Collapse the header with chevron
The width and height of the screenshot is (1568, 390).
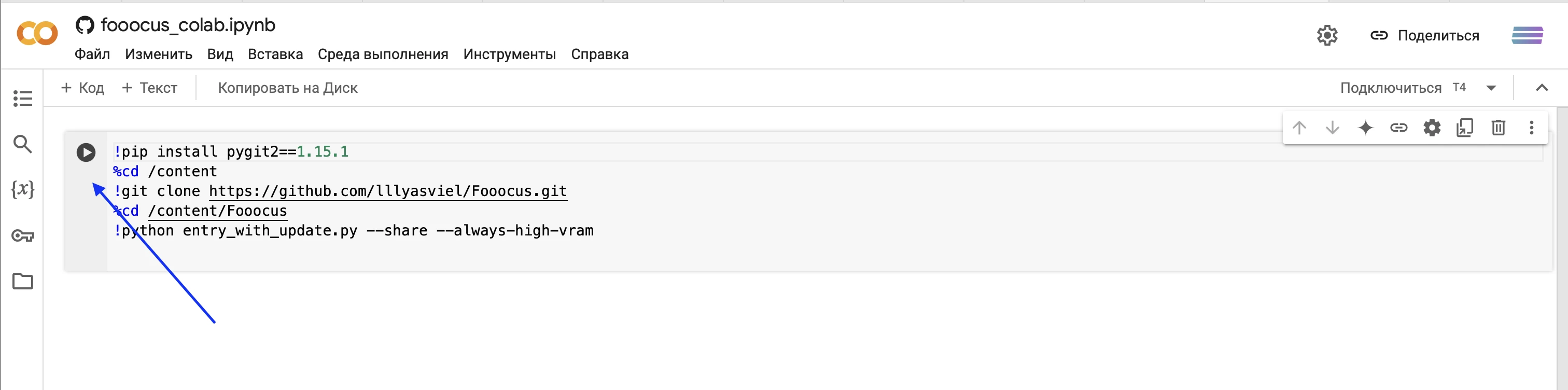pyautogui.click(x=1542, y=88)
